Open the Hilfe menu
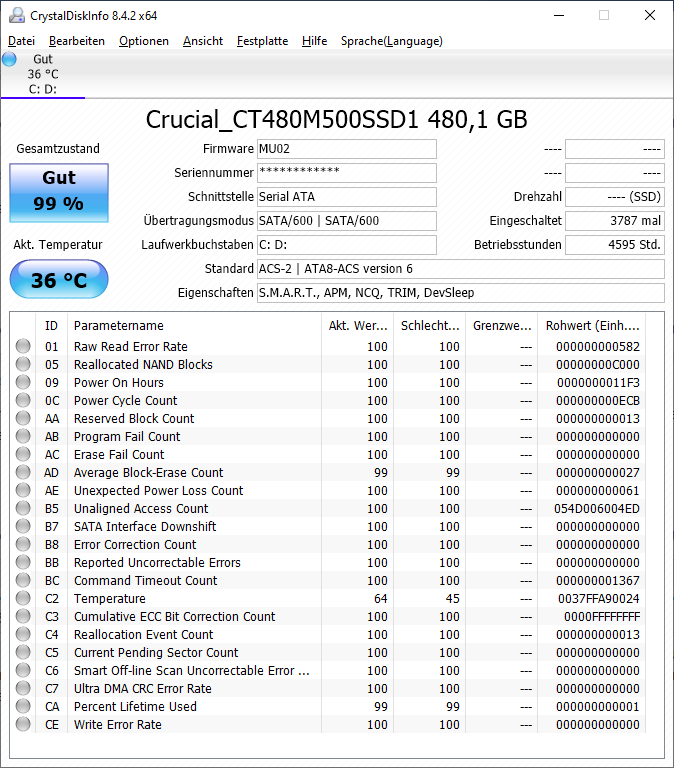This screenshot has width=674, height=768. [x=314, y=41]
